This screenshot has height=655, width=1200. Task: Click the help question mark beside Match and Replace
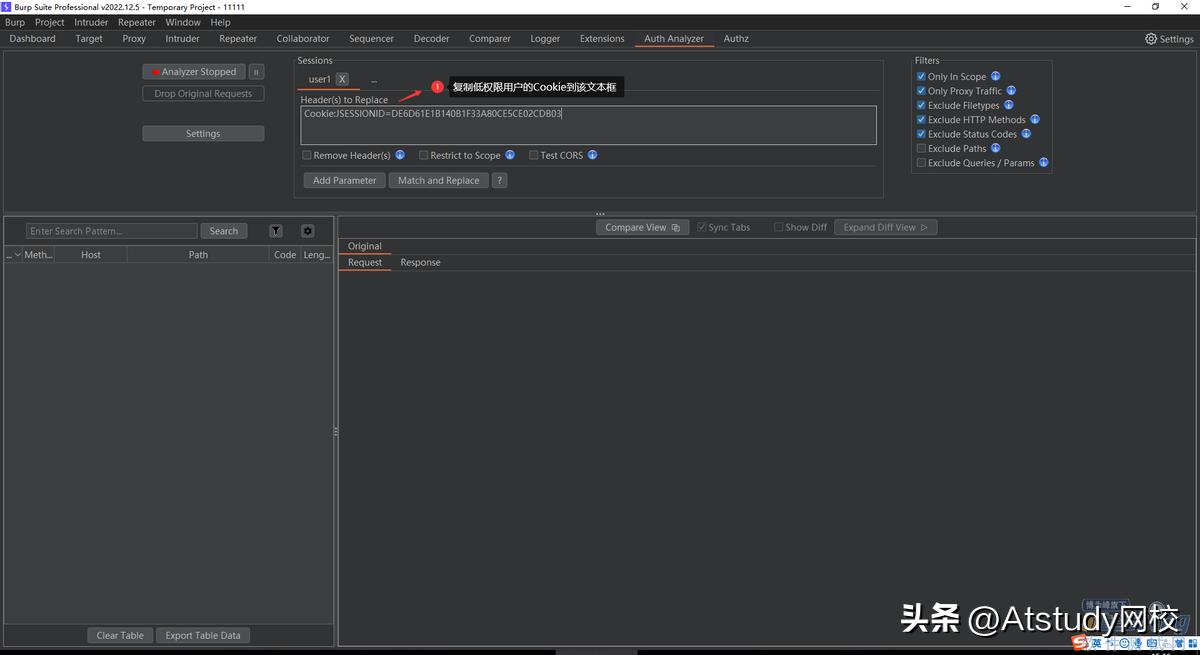coord(497,180)
